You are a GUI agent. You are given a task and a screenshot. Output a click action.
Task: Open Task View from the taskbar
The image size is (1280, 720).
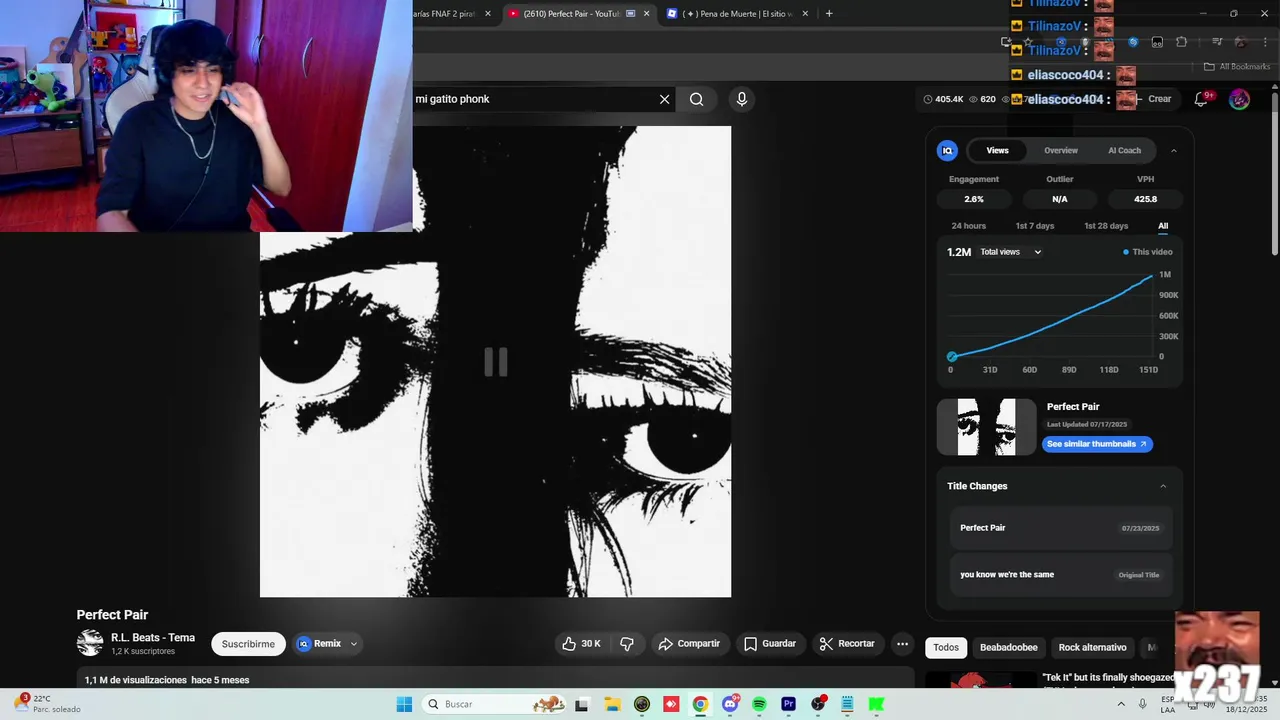[582, 704]
